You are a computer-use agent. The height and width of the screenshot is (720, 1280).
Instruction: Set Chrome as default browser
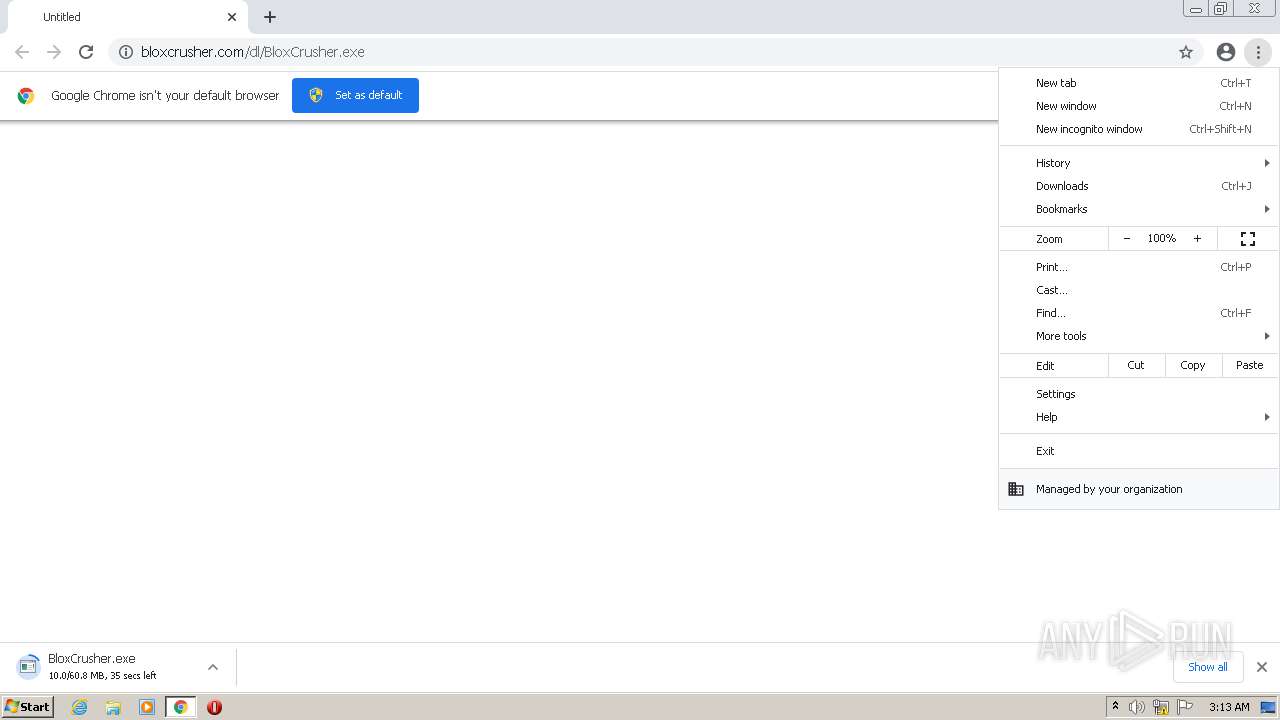(x=355, y=95)
